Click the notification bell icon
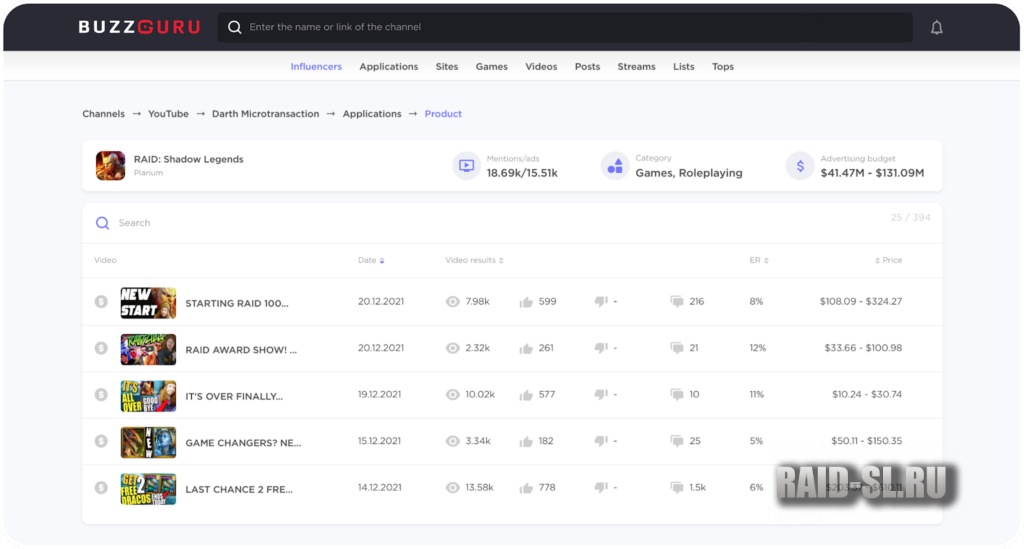 coord(936,28)
